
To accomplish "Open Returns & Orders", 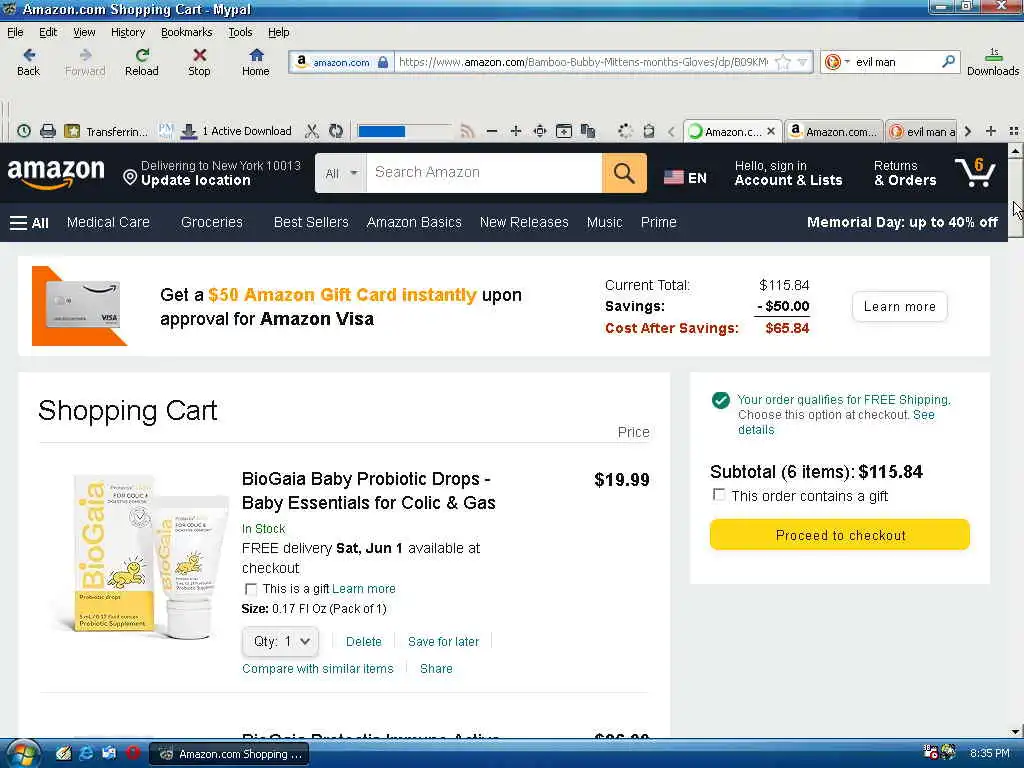I will coord(905,173).
